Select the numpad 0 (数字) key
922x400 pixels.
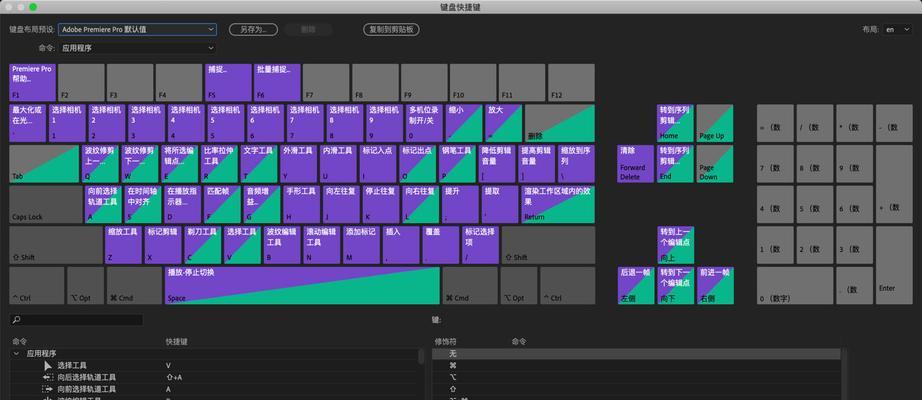point(795,286)
